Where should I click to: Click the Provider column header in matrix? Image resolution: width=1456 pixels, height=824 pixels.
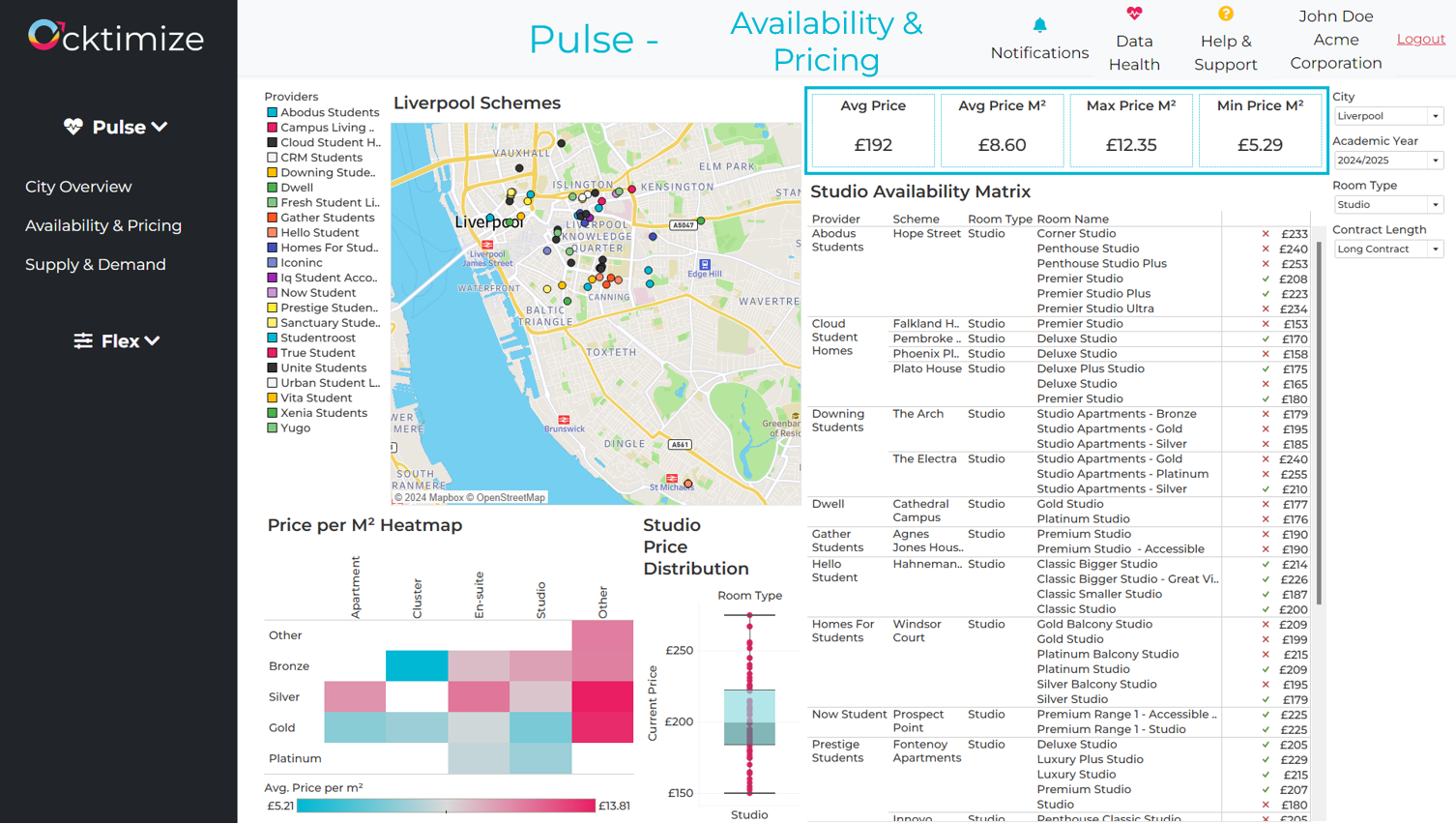(x=835, y=220)
